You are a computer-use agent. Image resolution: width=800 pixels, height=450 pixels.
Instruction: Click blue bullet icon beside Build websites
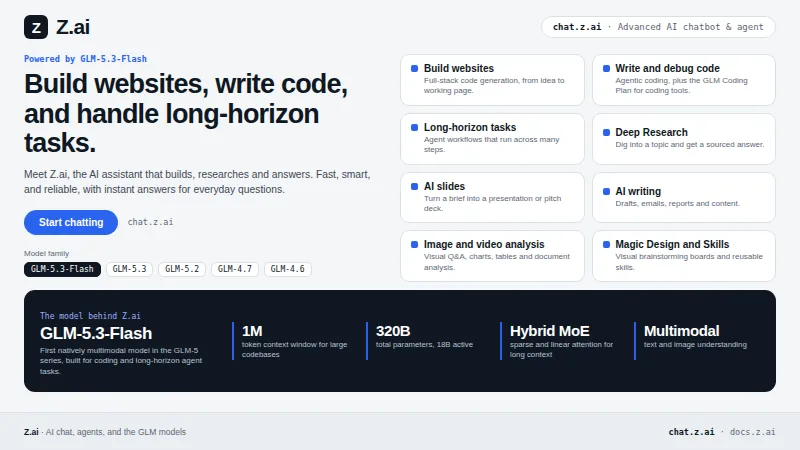414,68
